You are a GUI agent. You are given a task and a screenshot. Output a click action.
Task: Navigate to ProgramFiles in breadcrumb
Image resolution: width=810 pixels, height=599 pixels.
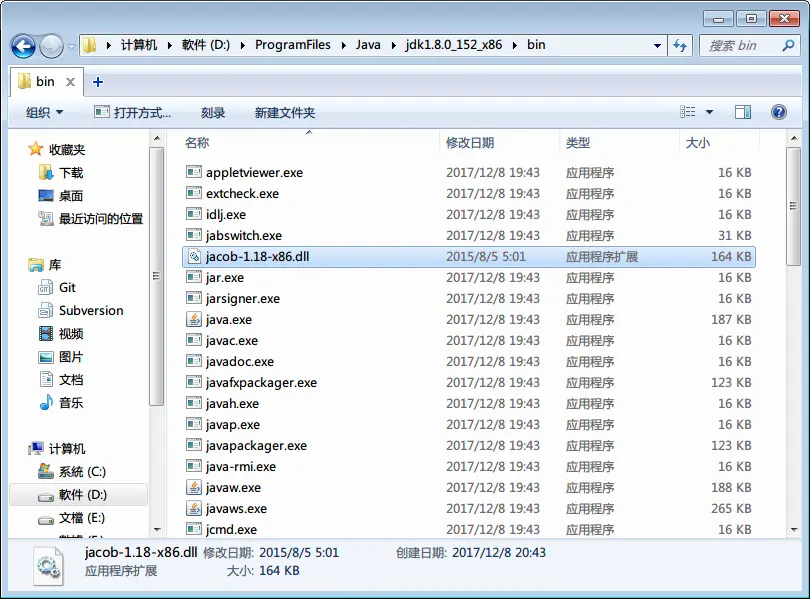click(x=293, y=45)
